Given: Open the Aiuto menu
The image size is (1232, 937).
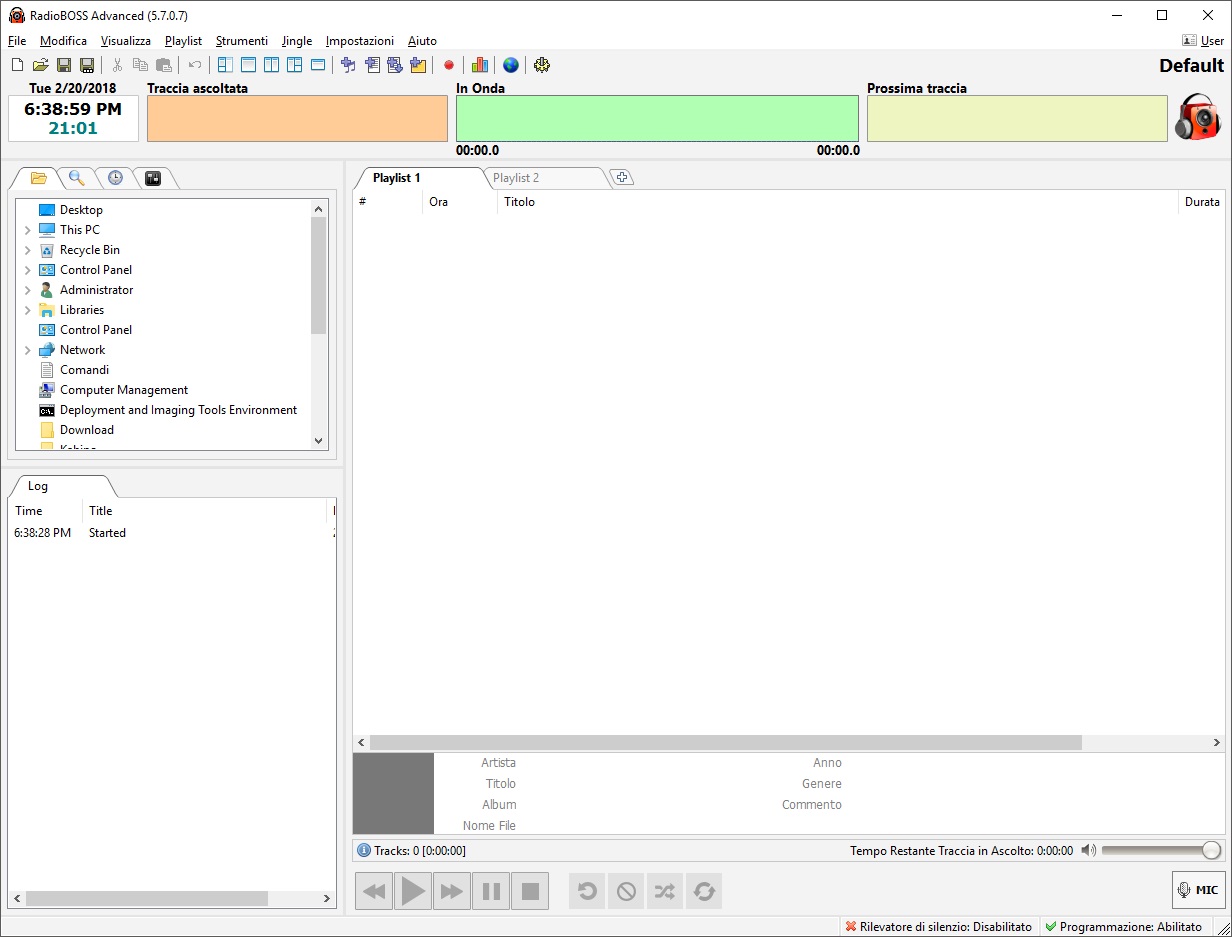Looking at the screenshot, I should point(422,41).
